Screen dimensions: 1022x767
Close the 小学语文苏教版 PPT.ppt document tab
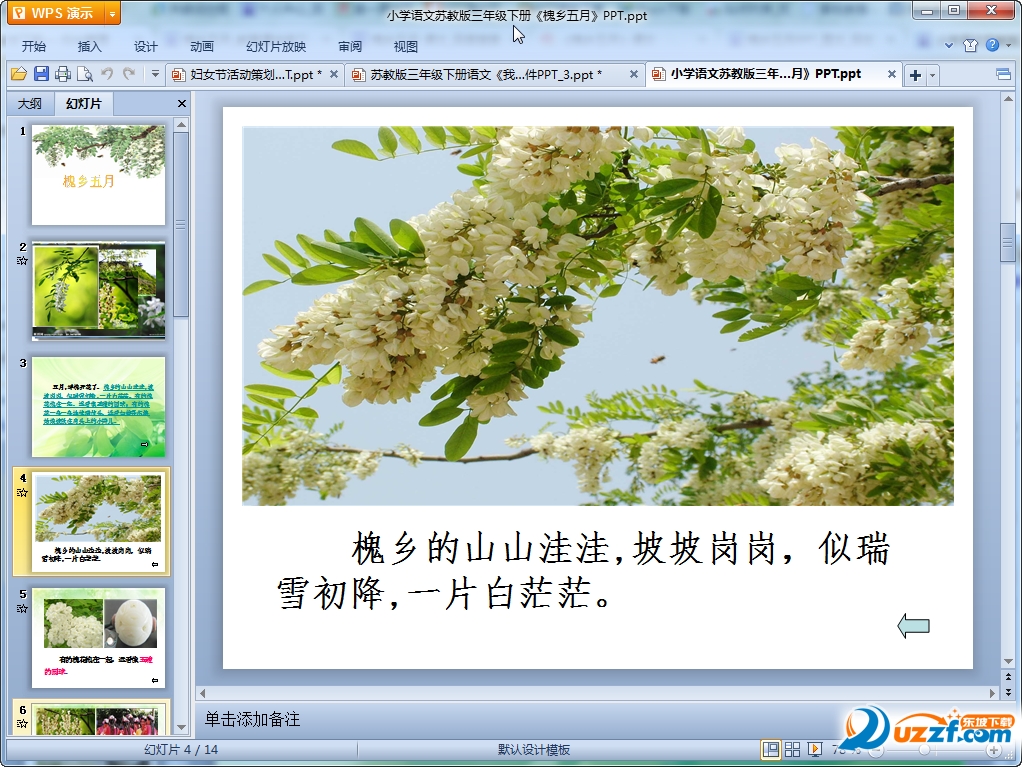pos(892,74)
